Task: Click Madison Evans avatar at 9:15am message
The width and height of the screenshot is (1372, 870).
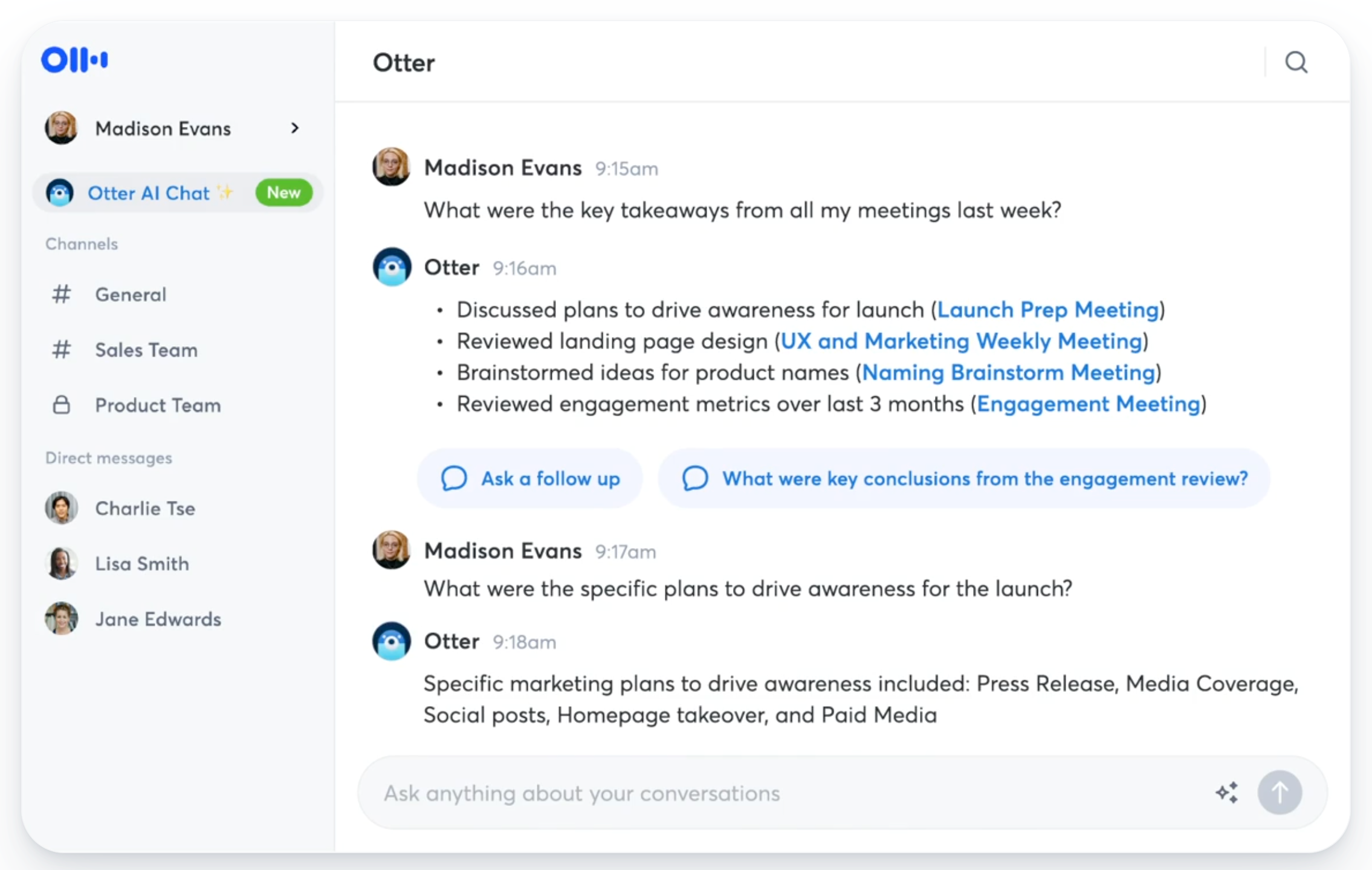Action: point(391,167)
